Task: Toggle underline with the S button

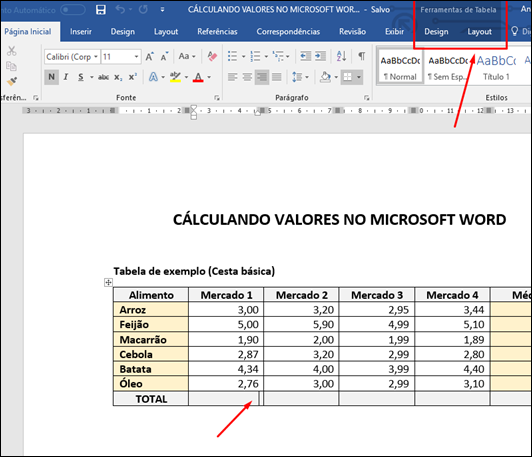Action: [81, 77]
